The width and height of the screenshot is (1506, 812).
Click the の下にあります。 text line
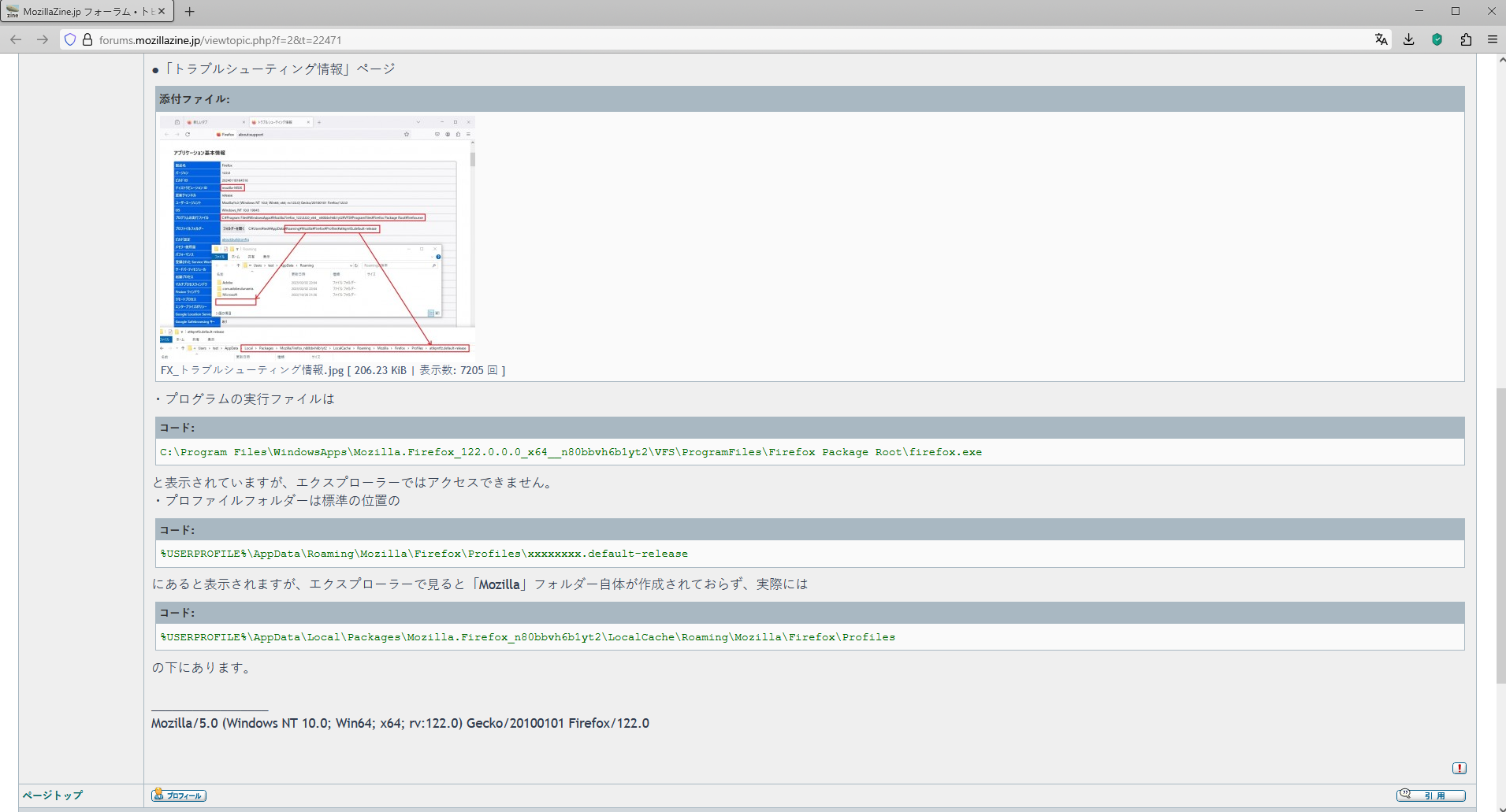point(203,668)
